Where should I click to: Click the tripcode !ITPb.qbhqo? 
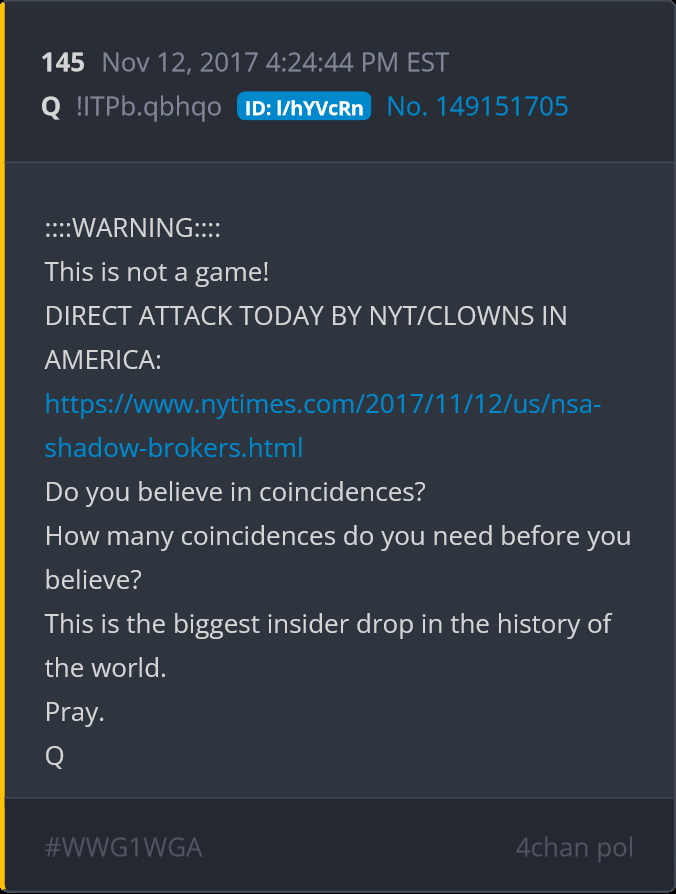coord(149,107)
